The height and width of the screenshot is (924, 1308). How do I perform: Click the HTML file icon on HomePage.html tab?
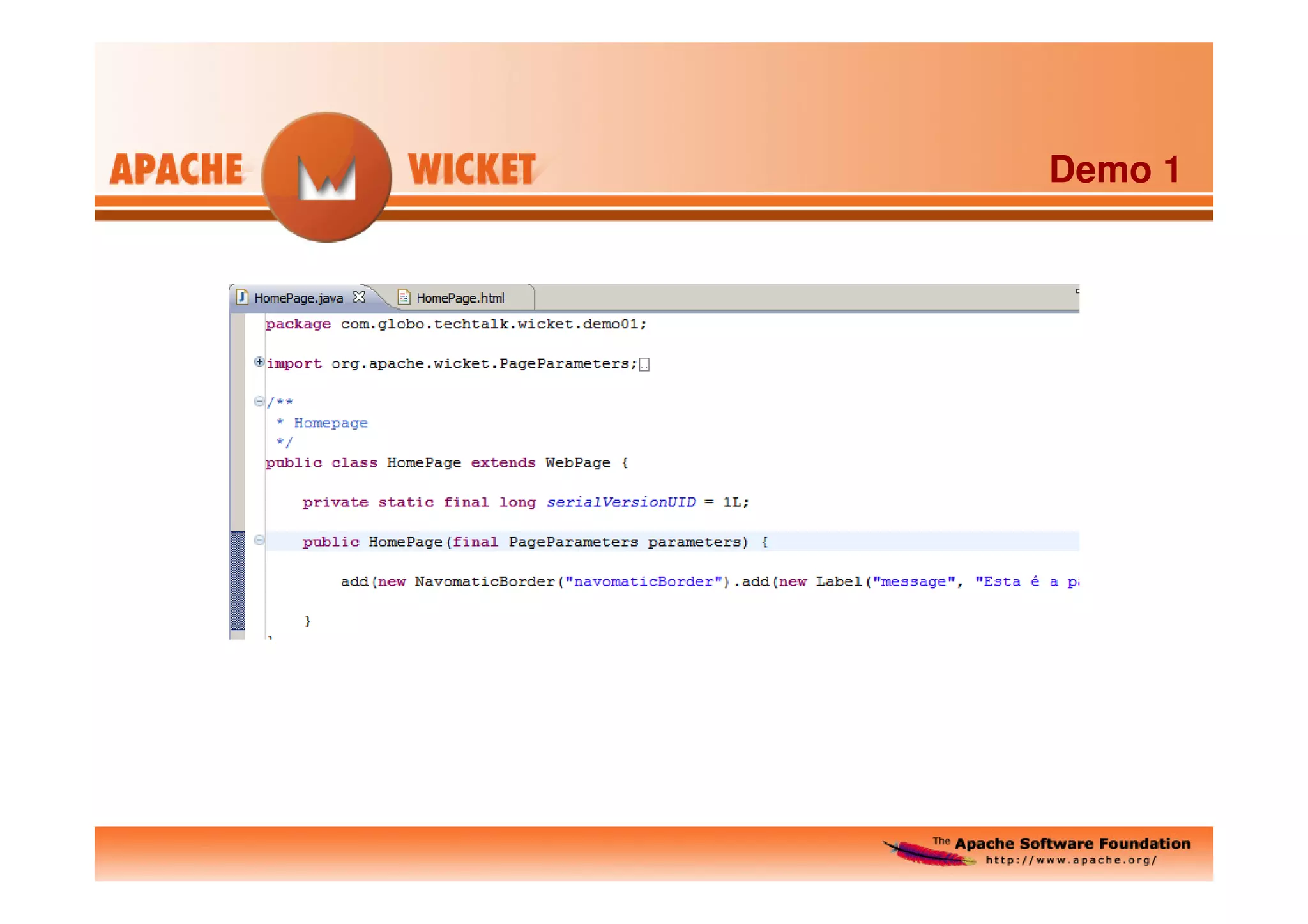pos(404,298)
